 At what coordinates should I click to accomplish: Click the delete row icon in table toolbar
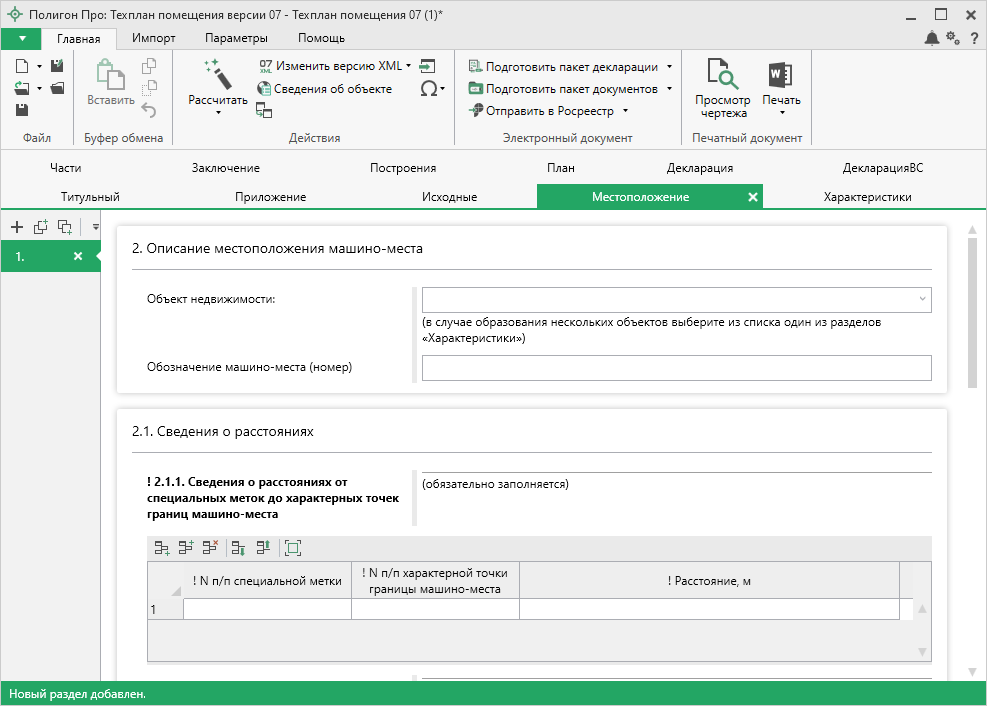pos(210,547)
